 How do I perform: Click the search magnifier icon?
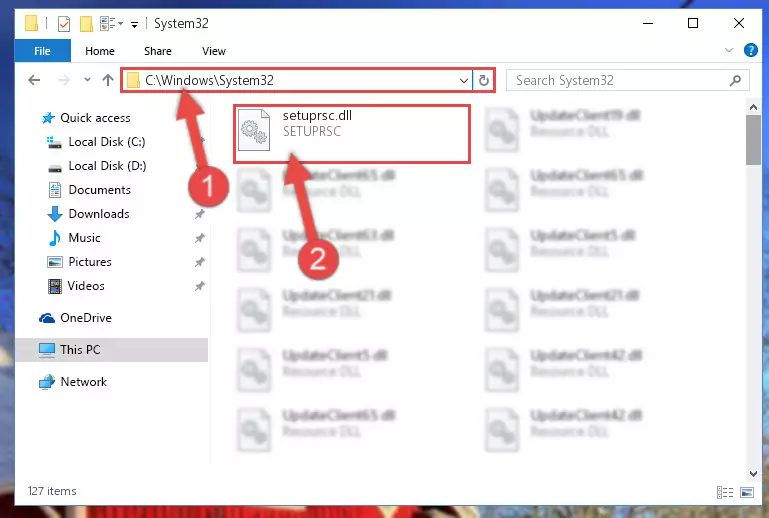735,80
